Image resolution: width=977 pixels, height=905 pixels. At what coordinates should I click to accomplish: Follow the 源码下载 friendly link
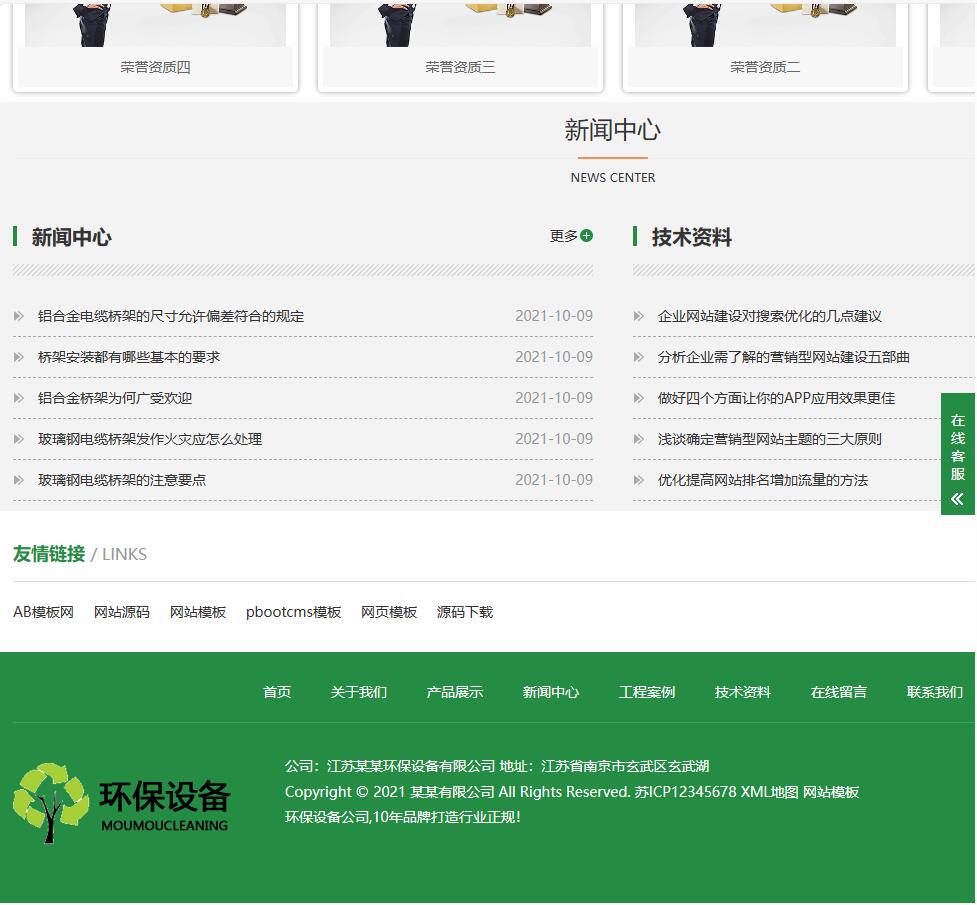tap(465, 612)
